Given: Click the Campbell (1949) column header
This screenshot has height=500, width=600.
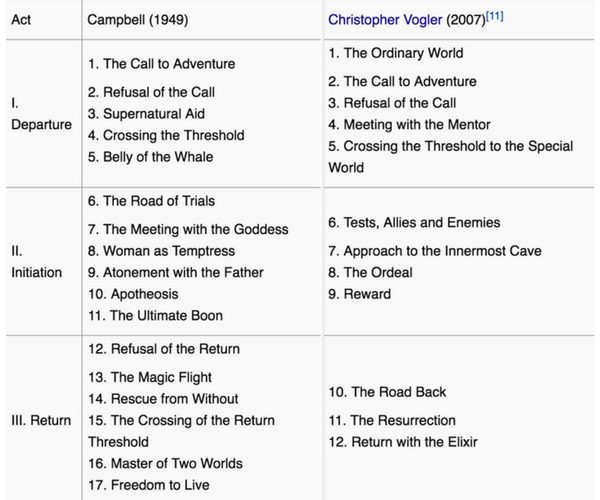Looking at the screenshot, I should click(x=138, y=20).
